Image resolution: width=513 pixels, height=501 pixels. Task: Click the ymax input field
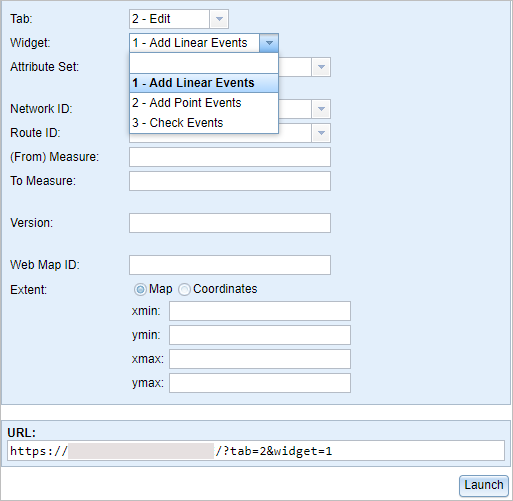point(260,383)
